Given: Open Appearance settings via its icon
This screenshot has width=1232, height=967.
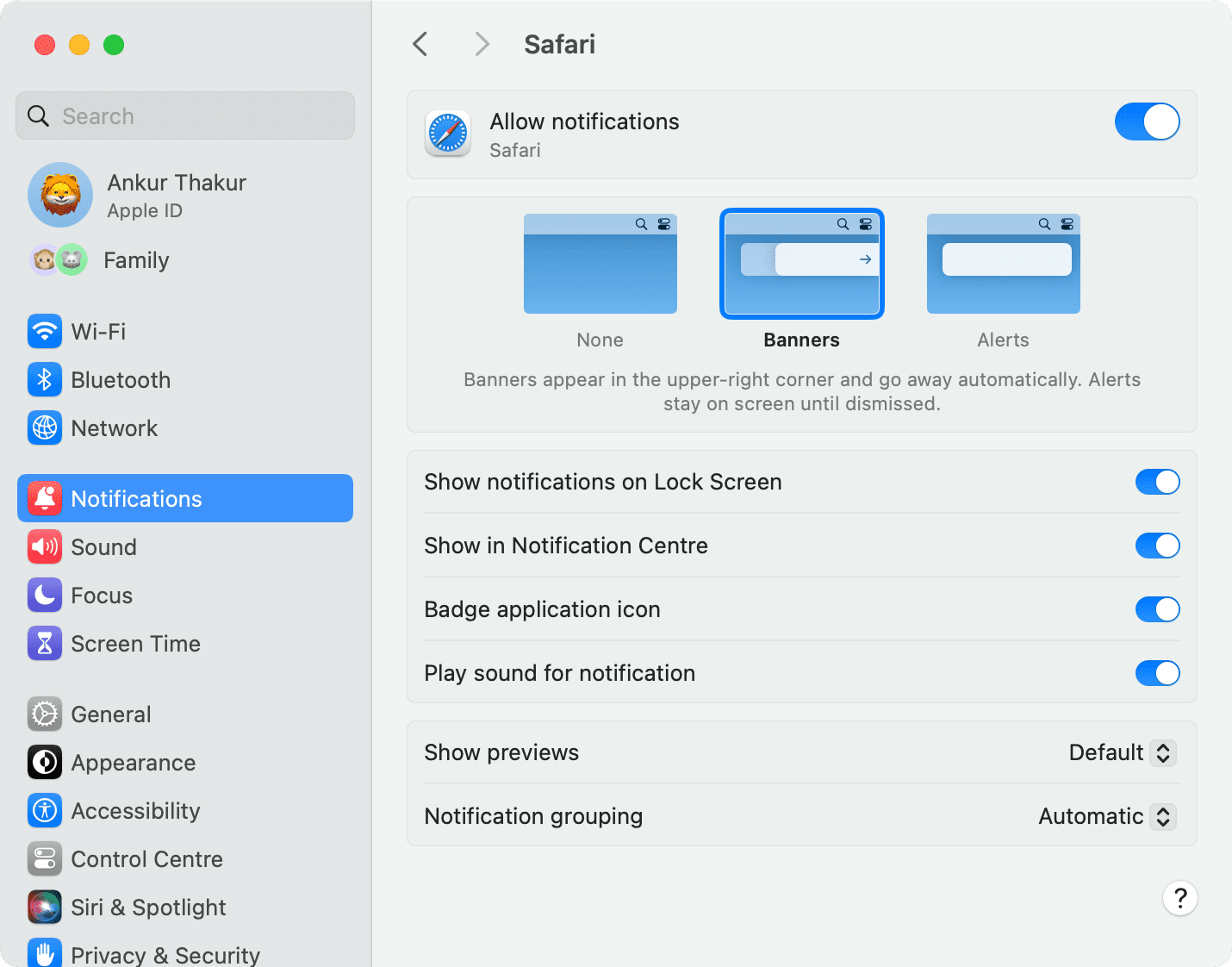Looking at the screenshot, I should coord(44,762).
